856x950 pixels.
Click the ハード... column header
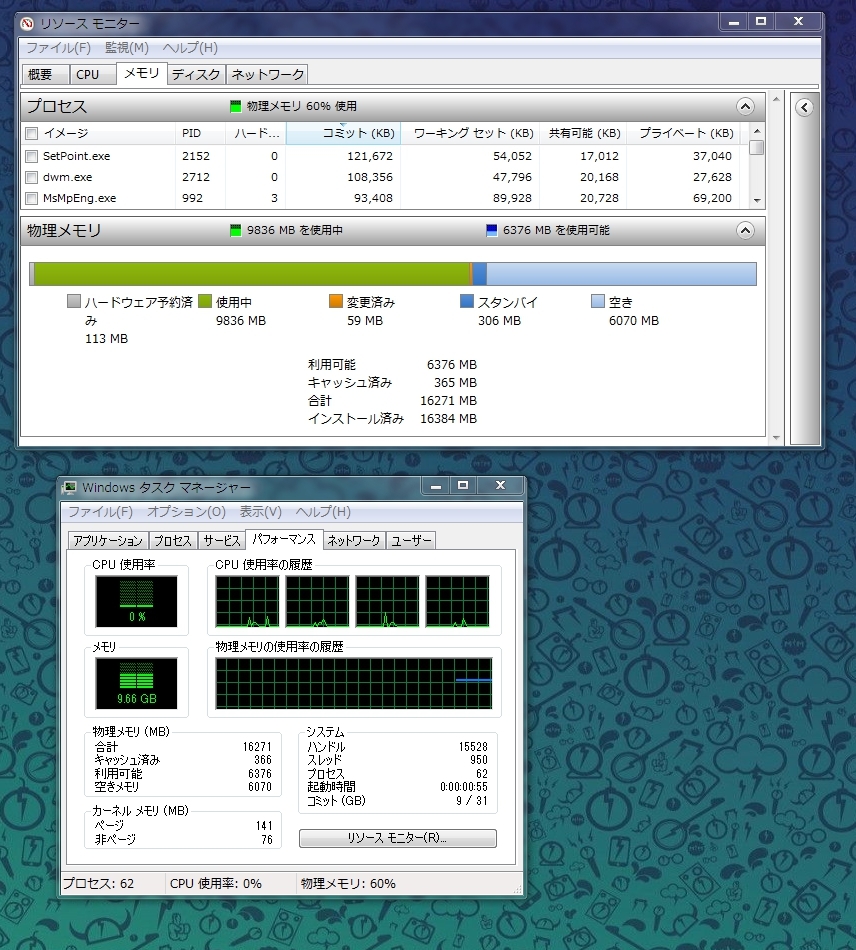point(256,133)
